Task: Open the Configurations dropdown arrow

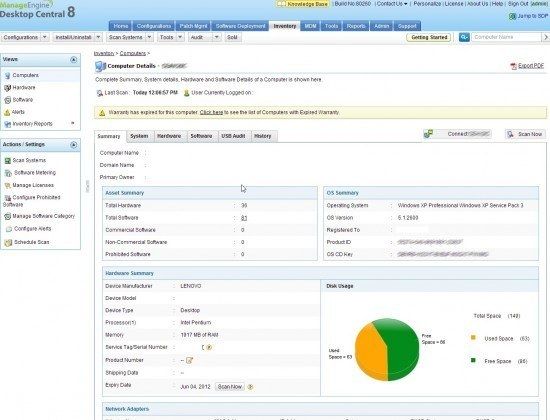Action: pyautogui.click(x=45, y=37)
